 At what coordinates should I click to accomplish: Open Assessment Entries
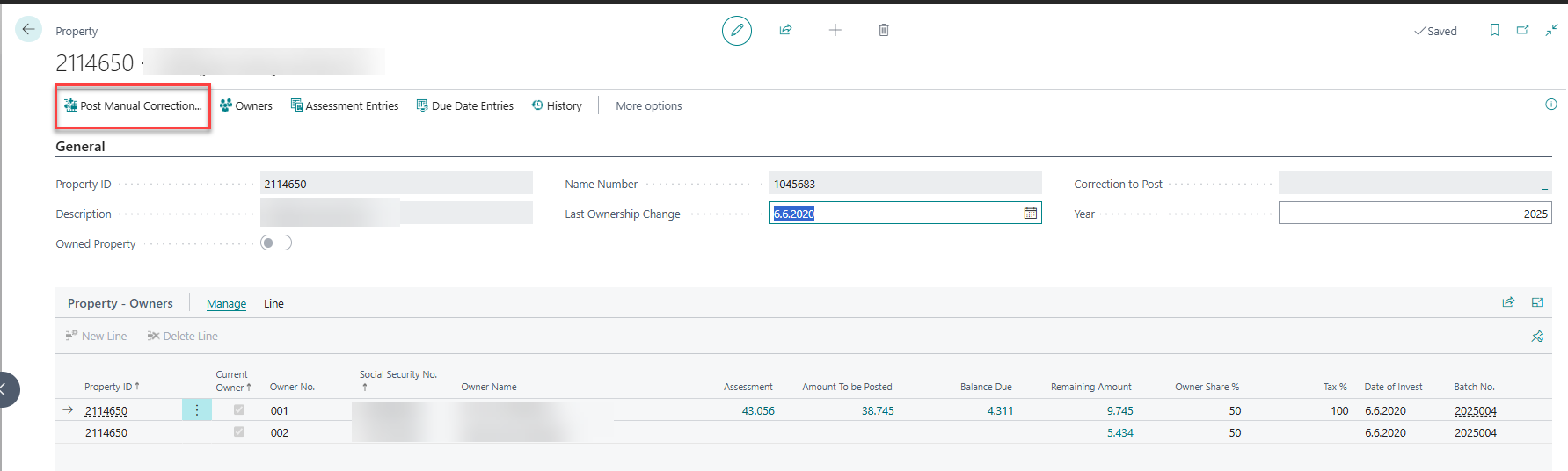coord(345,105)
